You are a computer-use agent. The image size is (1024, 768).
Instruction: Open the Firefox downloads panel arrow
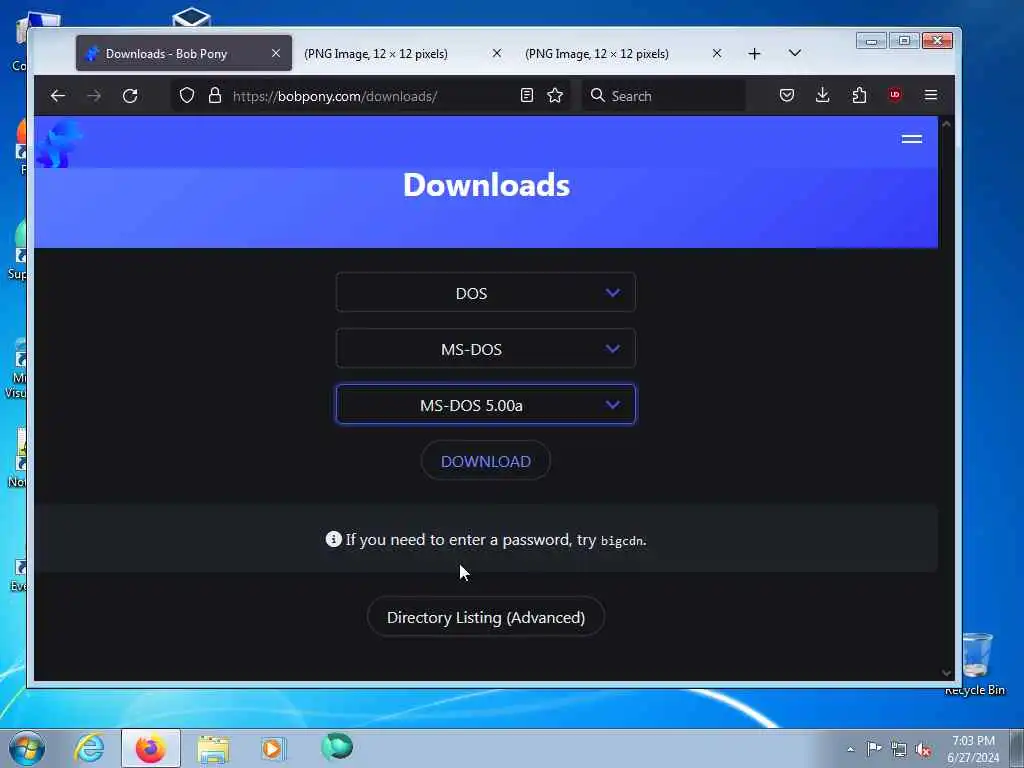tap(823, 95)
